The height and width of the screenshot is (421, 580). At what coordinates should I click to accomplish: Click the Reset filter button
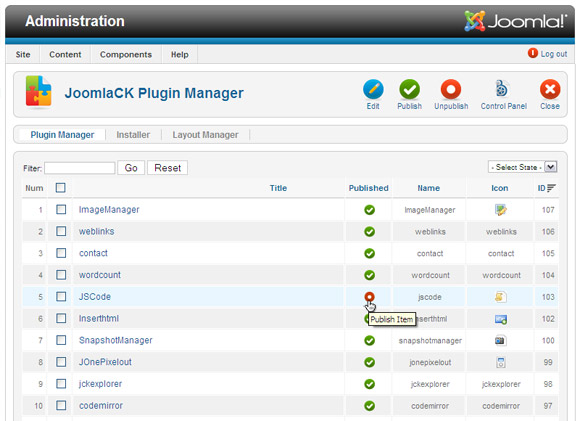click(x=168, y=168)
